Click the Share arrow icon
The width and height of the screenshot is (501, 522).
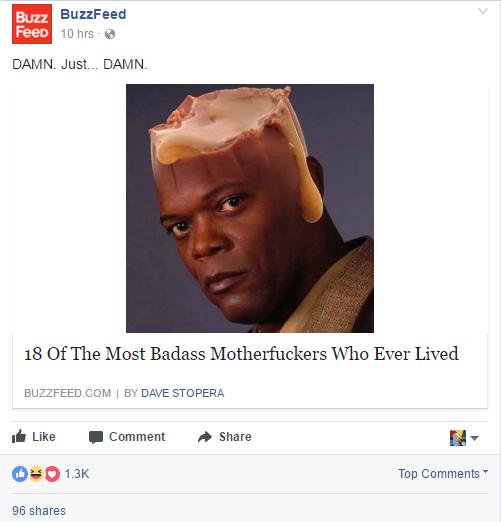coord(205,437)
